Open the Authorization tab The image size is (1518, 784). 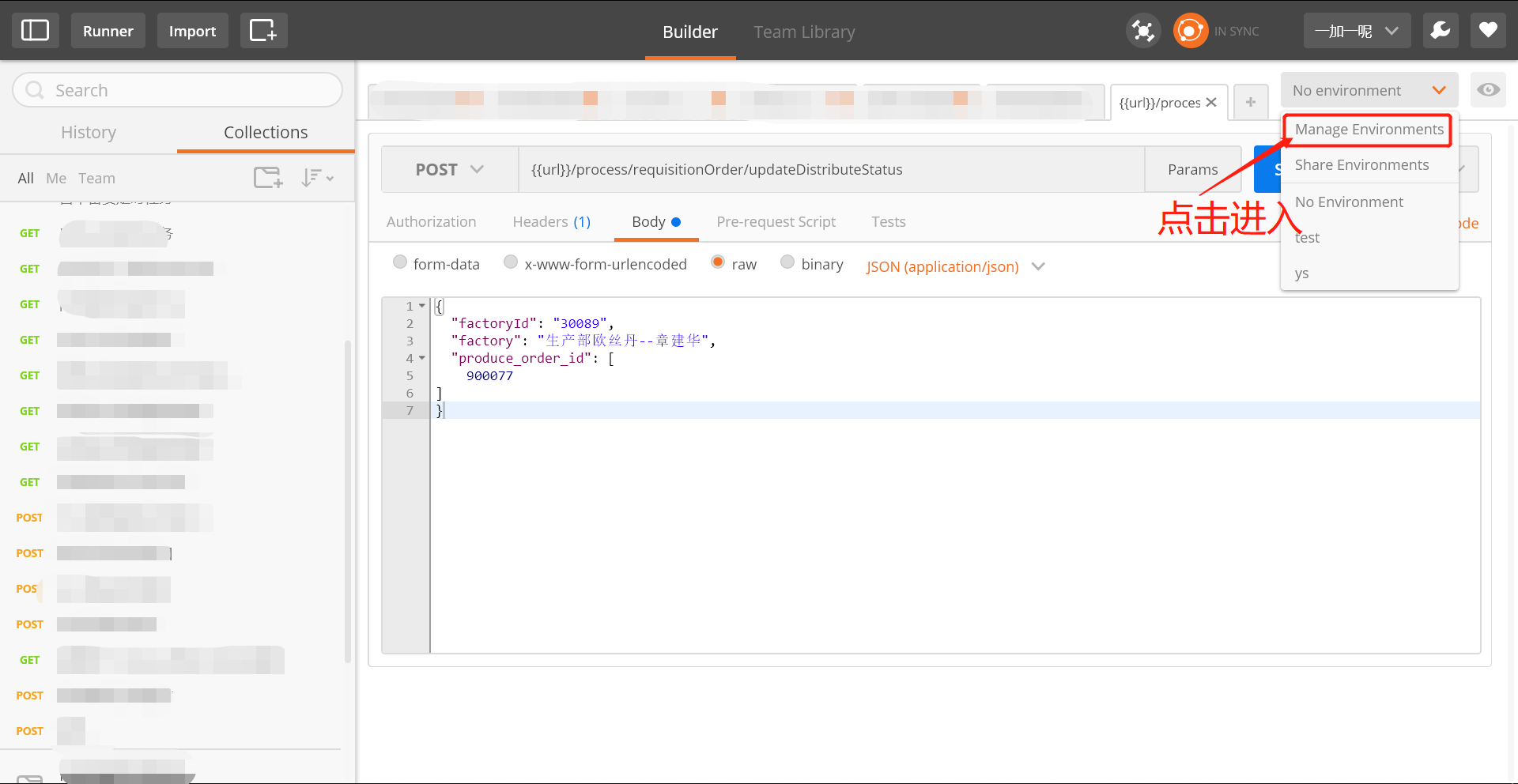[x=431, y=222]
